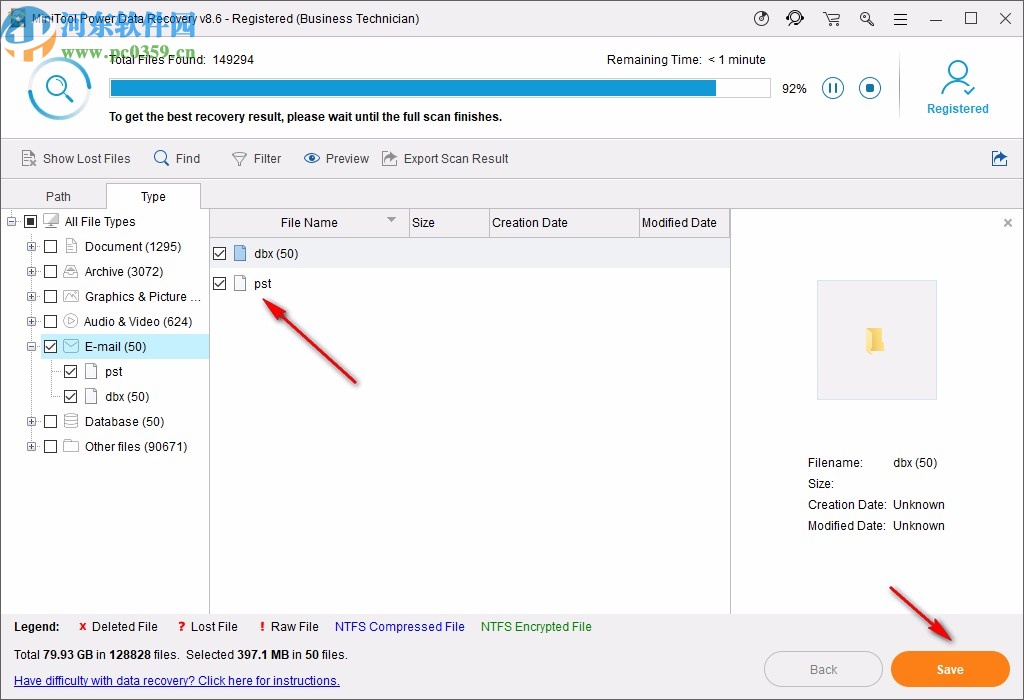
Task: Collapse the E-mail (50) node
Action: coord(31,346)
